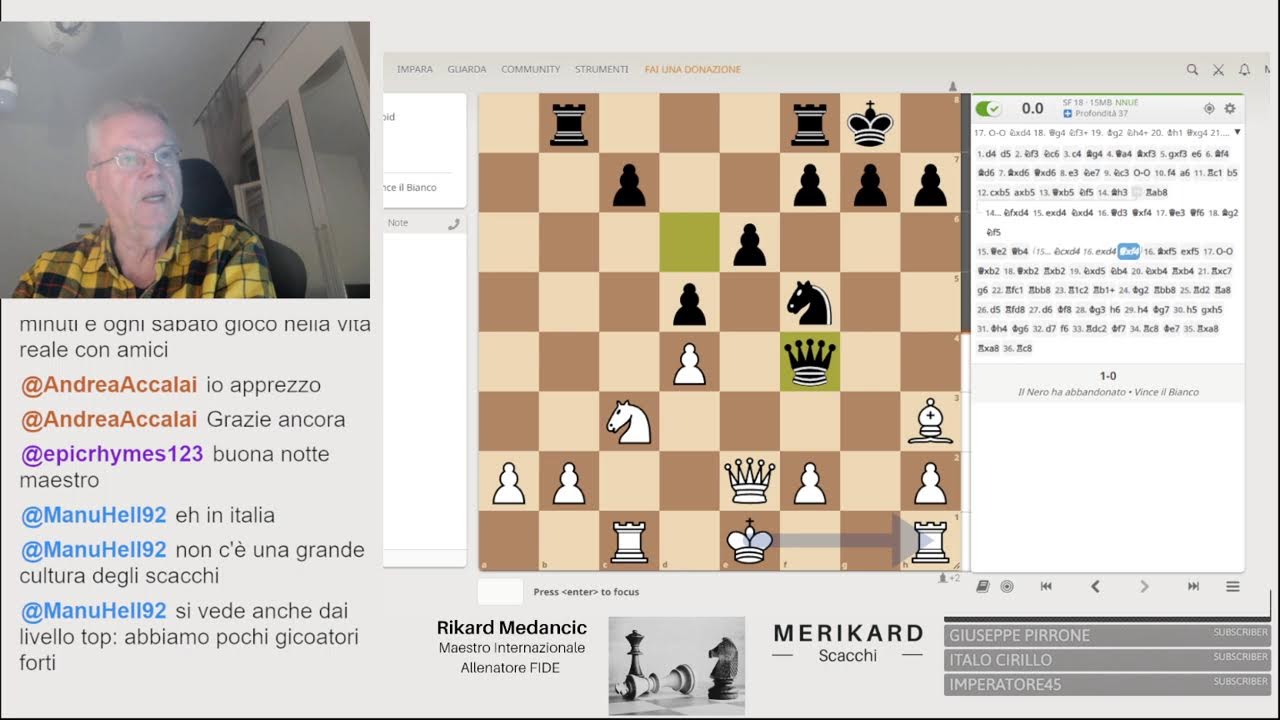Click the plus icon beside Profondità 37
The image size is (1280, 720).
point(1068,114)
